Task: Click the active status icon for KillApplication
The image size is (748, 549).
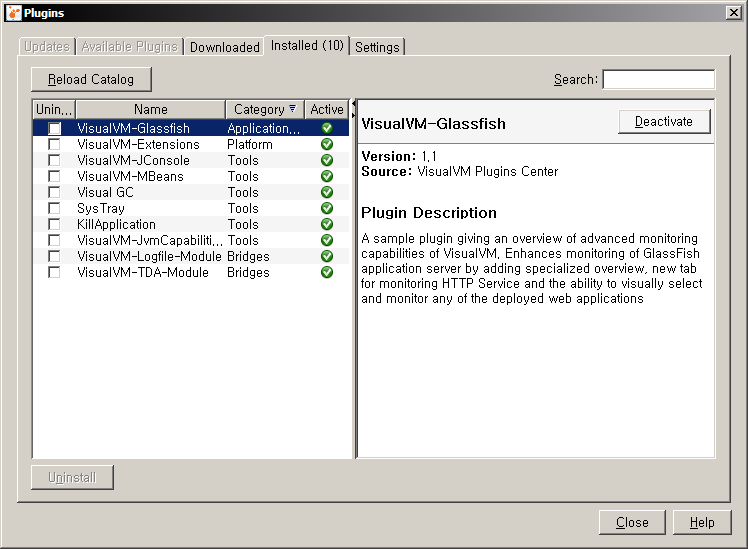Action: 327,224
